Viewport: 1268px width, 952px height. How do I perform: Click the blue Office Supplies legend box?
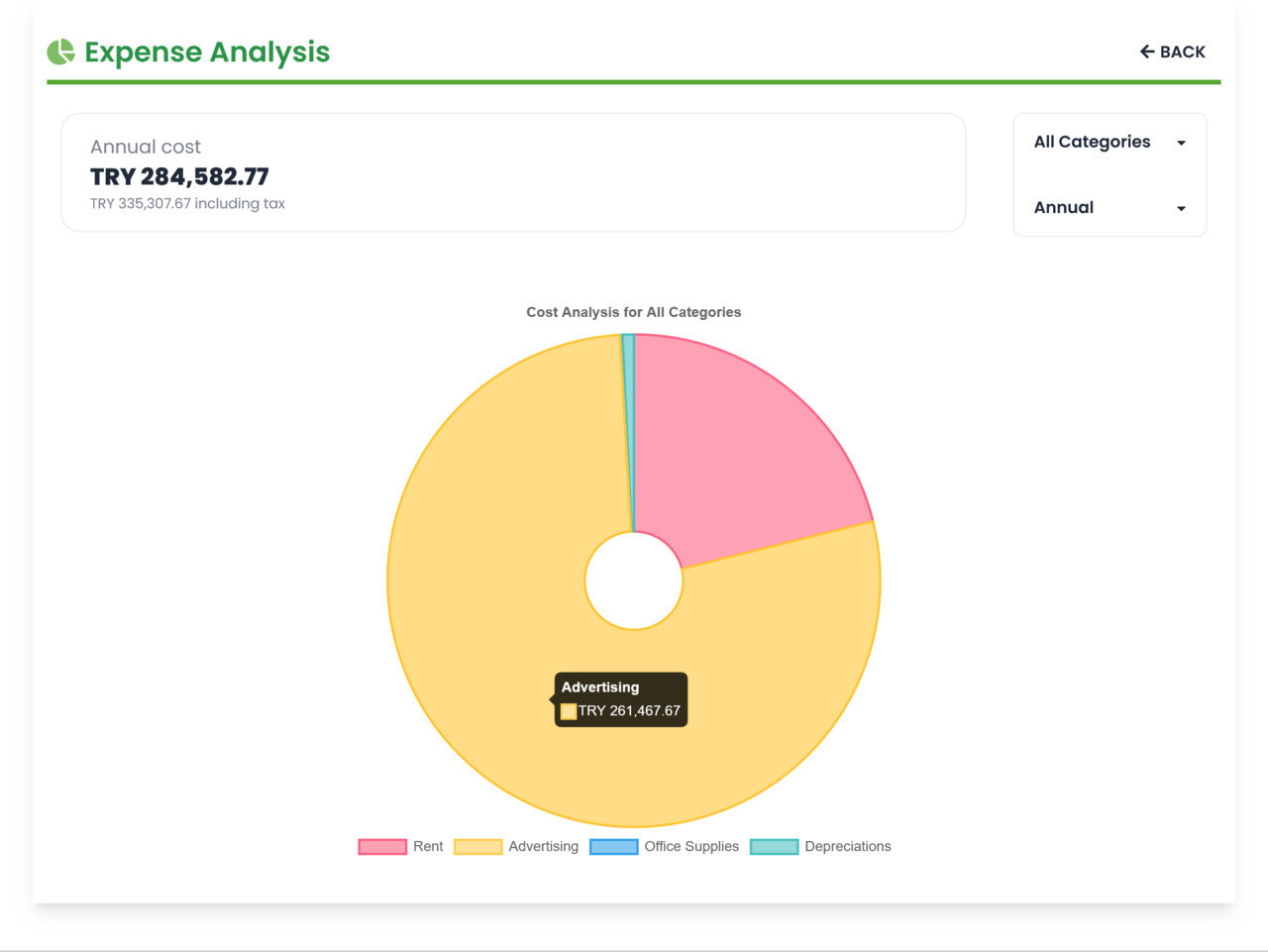[613, 847]
